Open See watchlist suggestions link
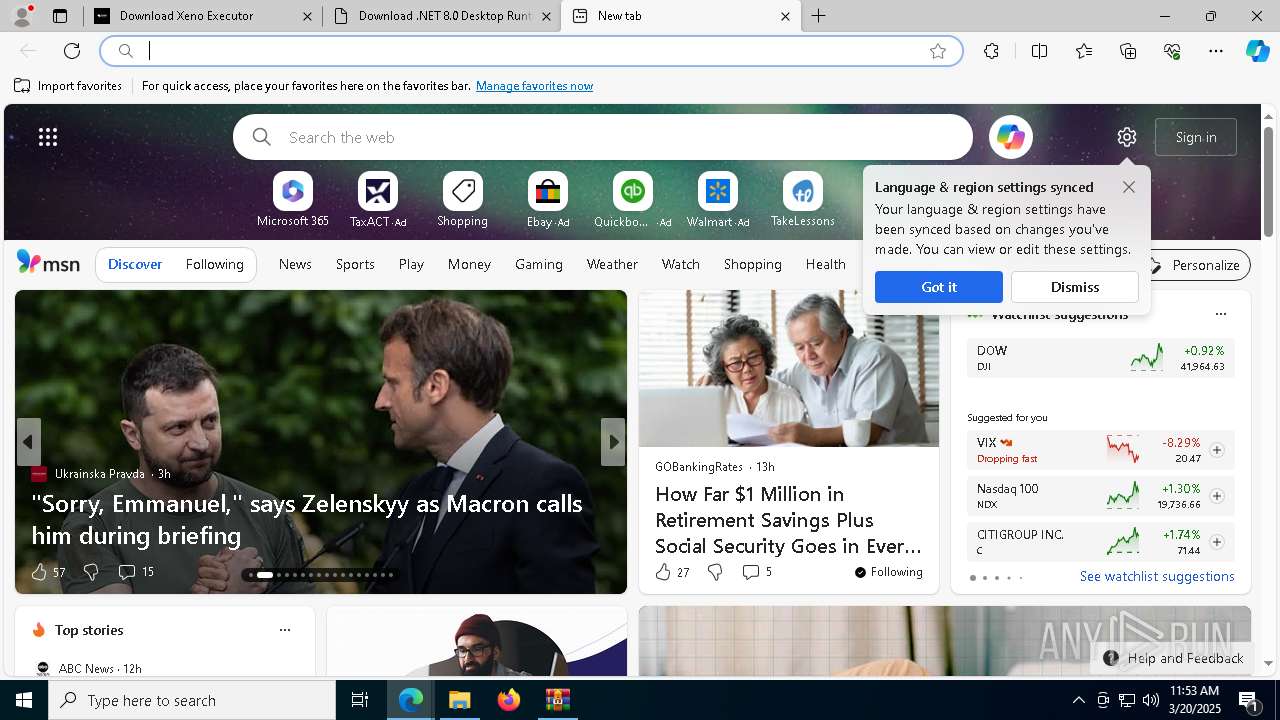Image resolution: width=1280 pixels, height=720 pixels. (1157, 576)
